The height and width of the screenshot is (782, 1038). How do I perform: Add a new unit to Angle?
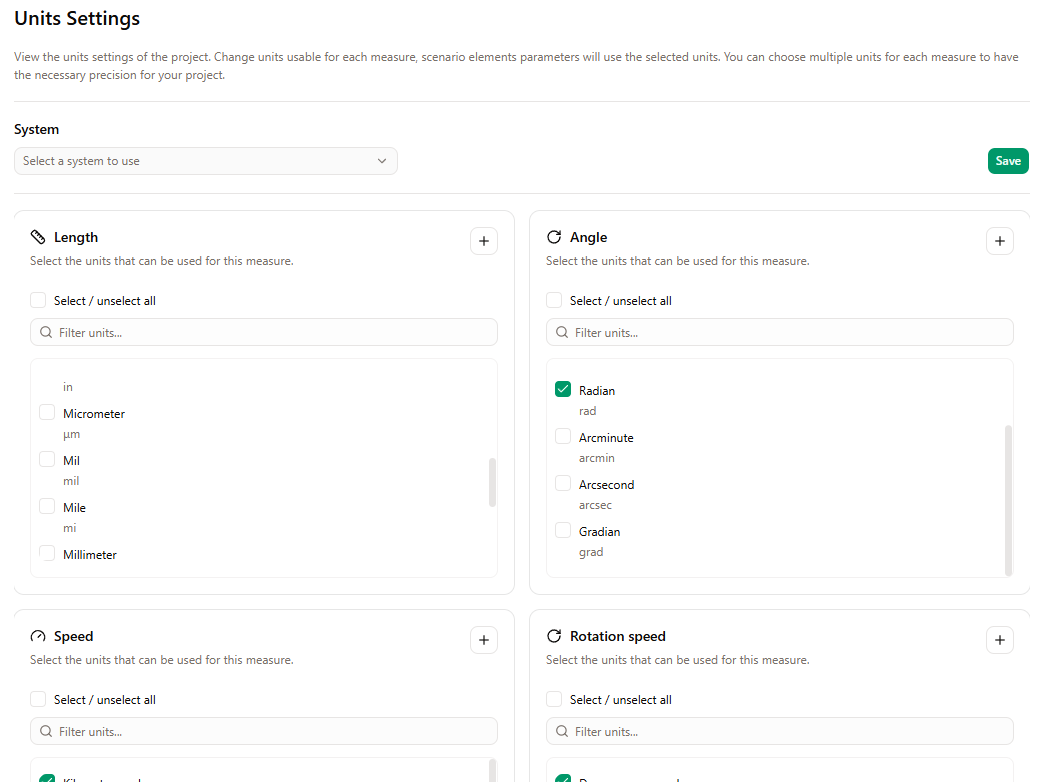tap(1000, 241)
